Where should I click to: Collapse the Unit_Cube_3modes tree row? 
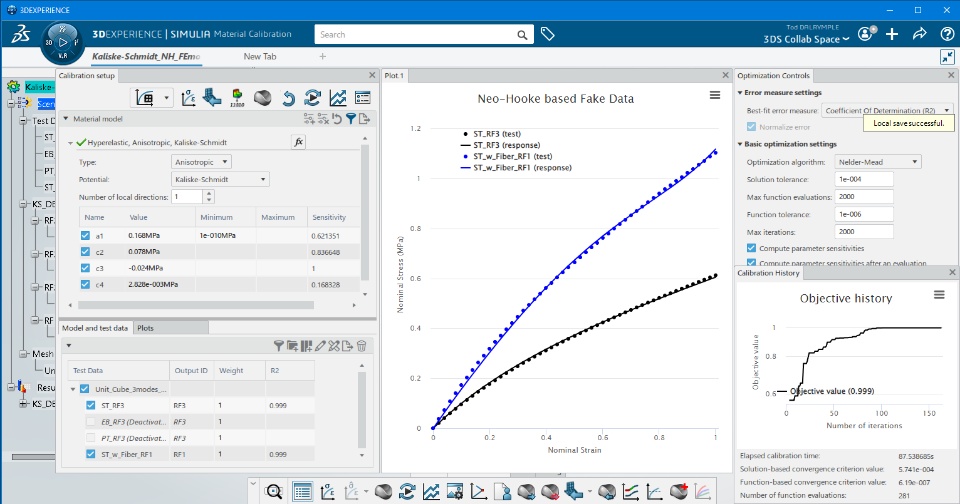[x=73, y=389]
